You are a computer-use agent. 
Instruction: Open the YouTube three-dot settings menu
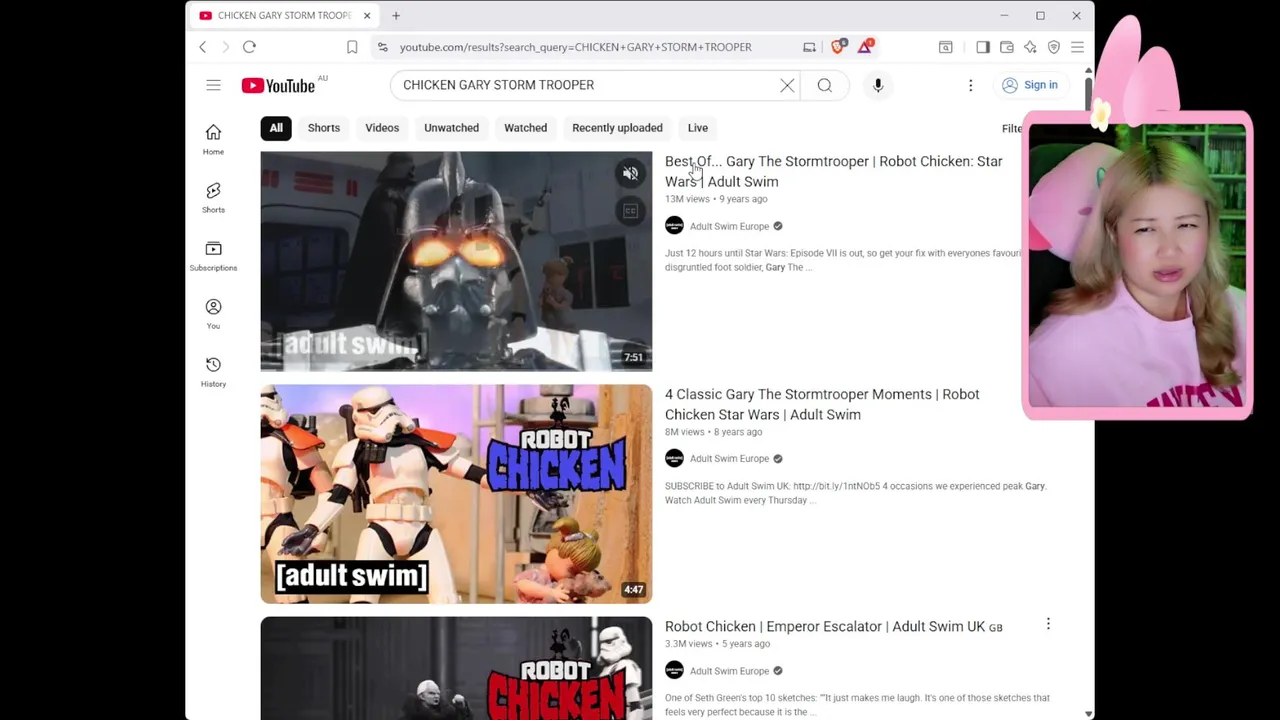[x=970, y=85]
